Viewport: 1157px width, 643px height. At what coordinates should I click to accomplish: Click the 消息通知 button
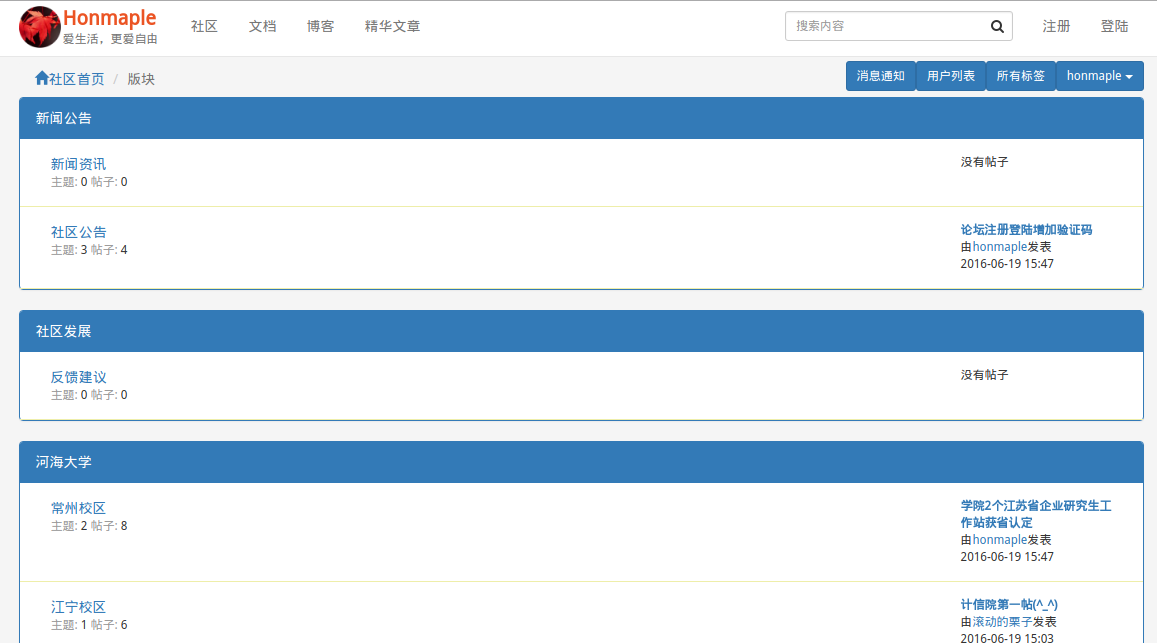pos(880,76)
